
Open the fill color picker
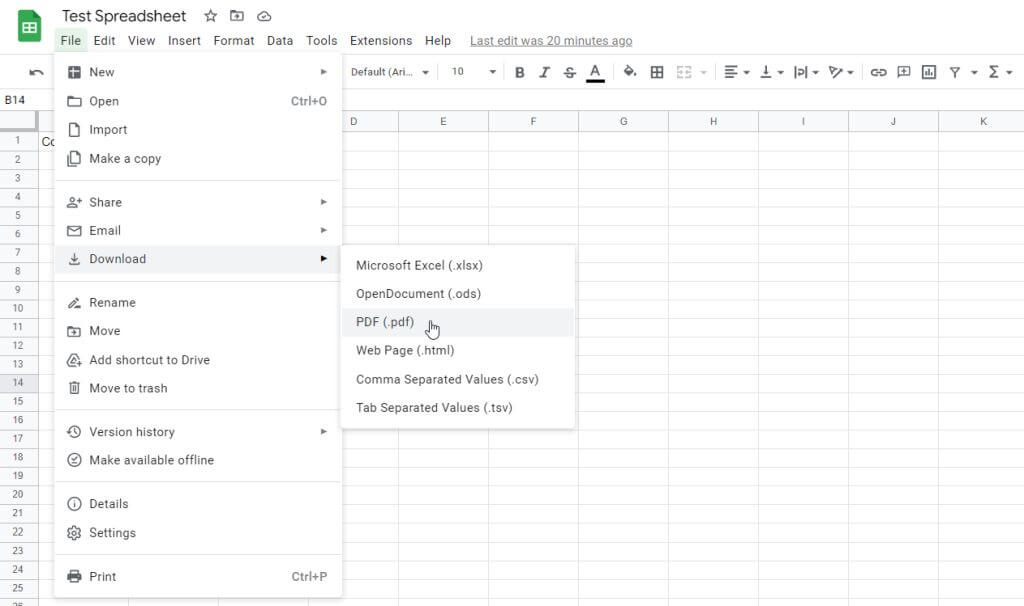pos(630,72)
